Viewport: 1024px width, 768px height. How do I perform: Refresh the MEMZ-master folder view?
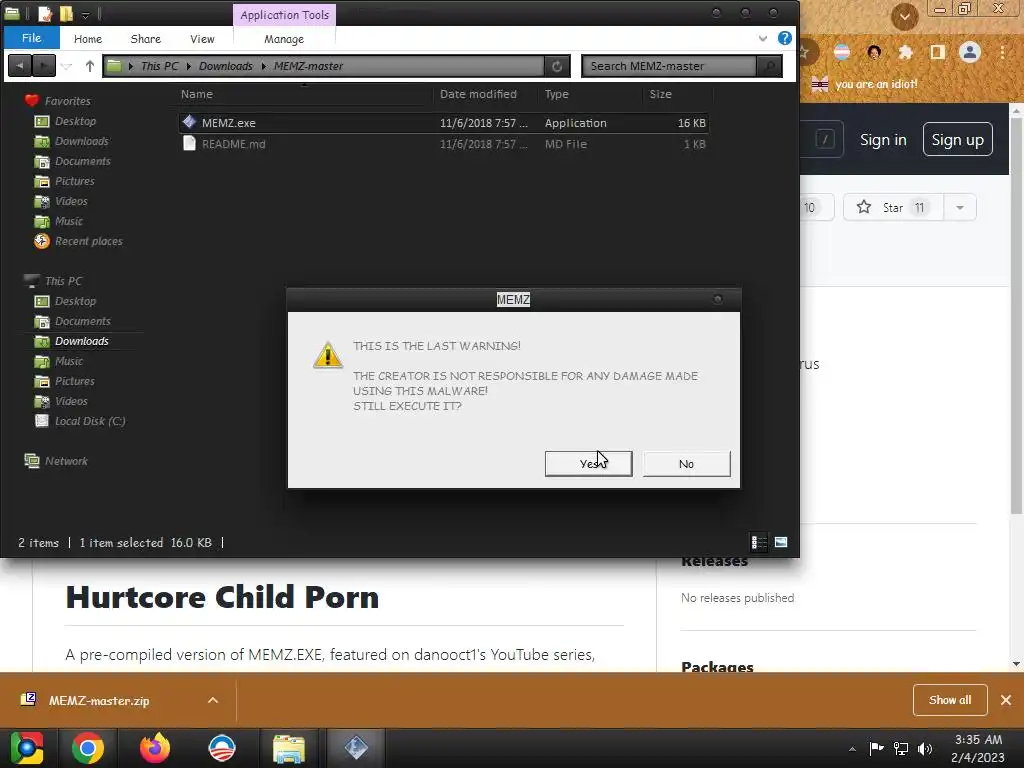click(x=557, y=65)
